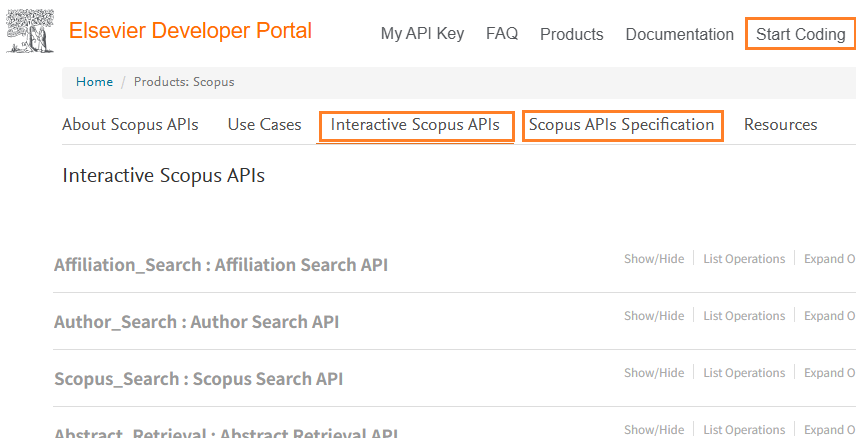The width and height of the screenshot is (856, 438).
Task: Select the Interactive Scopus APIs tab
Action: pyautogui.click(x=415, y=125)
